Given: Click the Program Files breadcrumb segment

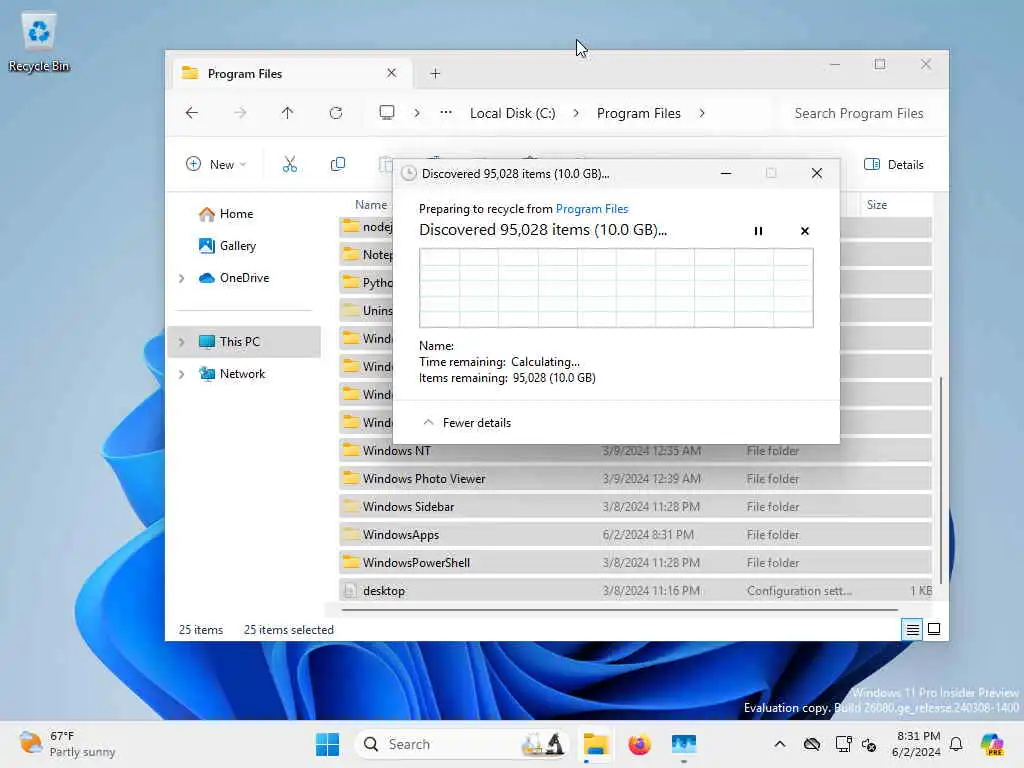Looking at the screenshot, I should click(639, 113).
